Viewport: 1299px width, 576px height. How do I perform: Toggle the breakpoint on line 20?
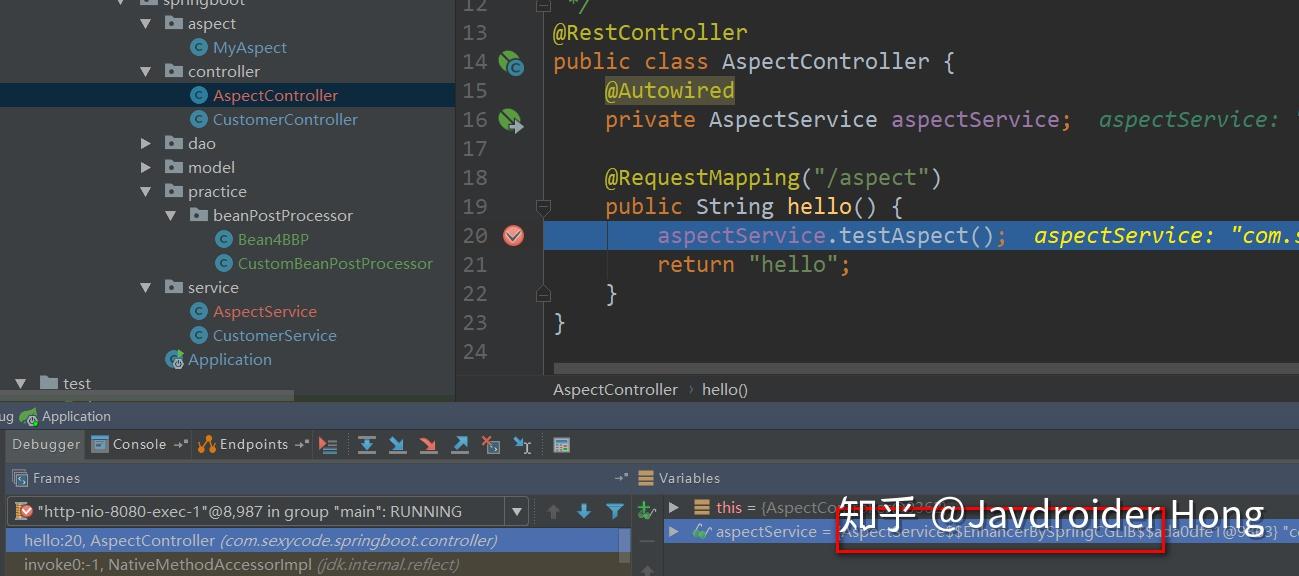pos(513,235)
